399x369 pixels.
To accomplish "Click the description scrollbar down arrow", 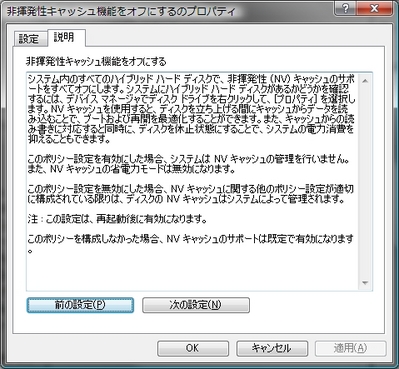I will coord(365,283).
